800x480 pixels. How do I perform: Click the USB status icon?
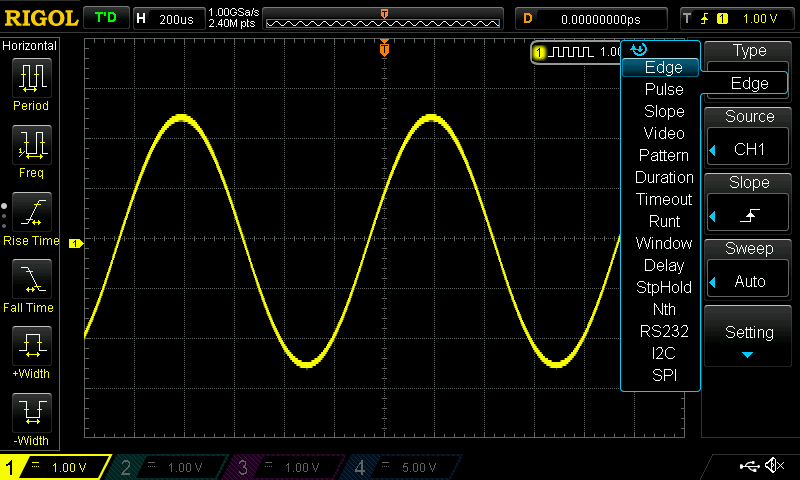(x=748, y=467)
